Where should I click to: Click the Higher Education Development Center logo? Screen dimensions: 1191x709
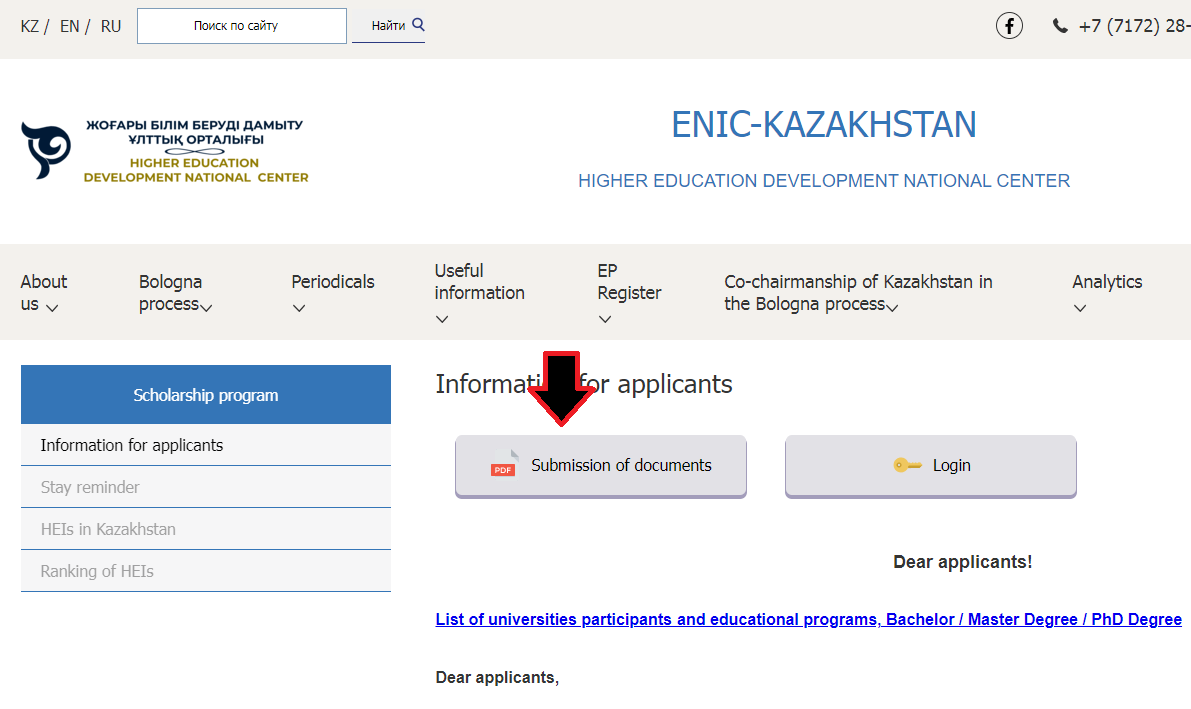pyautogui.click(x=165, y=150)
